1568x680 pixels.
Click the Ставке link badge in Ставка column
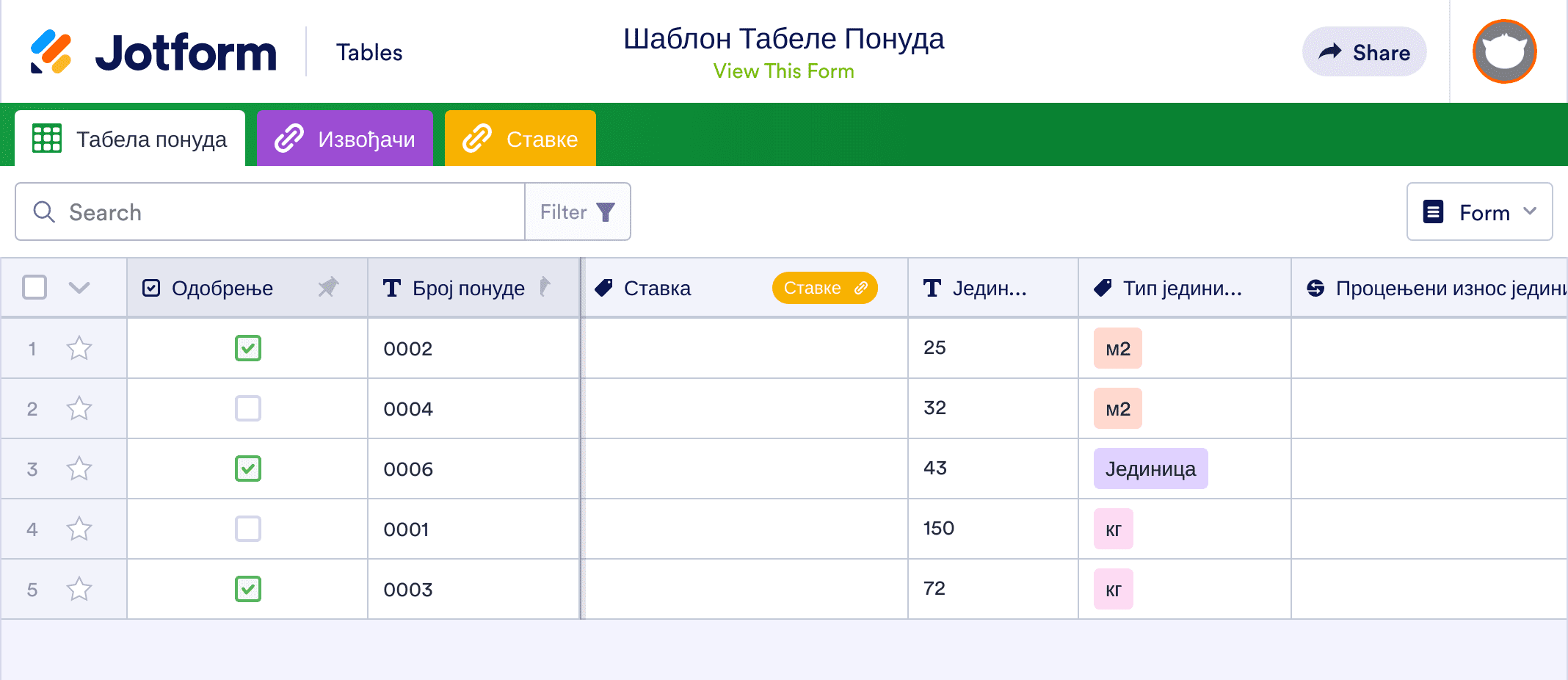click(824, 288)
